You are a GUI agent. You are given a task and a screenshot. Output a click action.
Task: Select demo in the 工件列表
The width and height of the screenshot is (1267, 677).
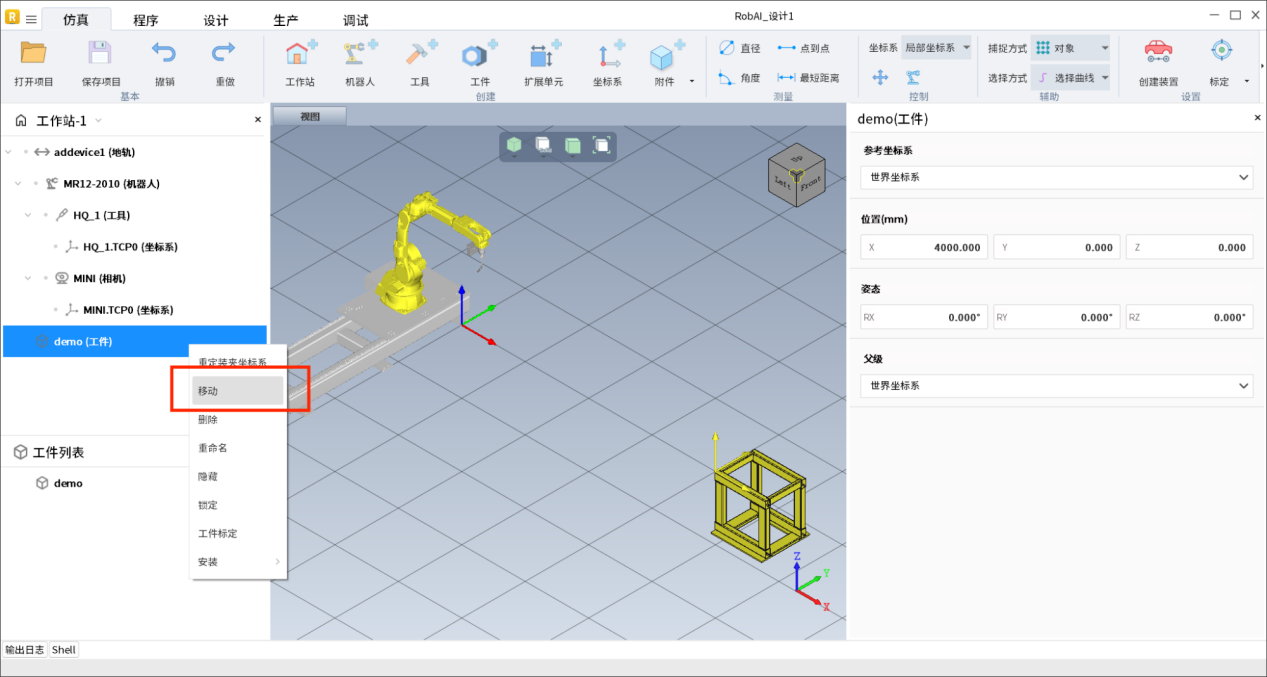[x=68, y=483]
